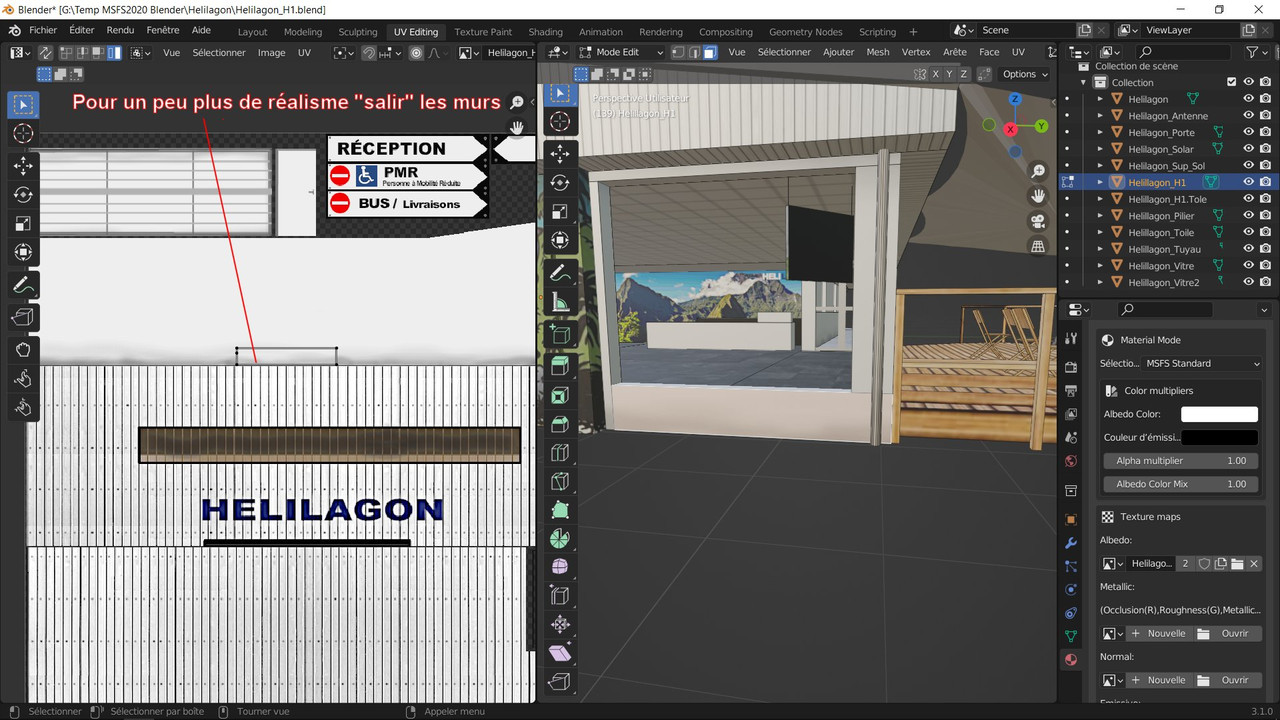1280x720 pixels.
Task: Enable vertex select mode in 3D viewport
Action: [x=677, y=52]
